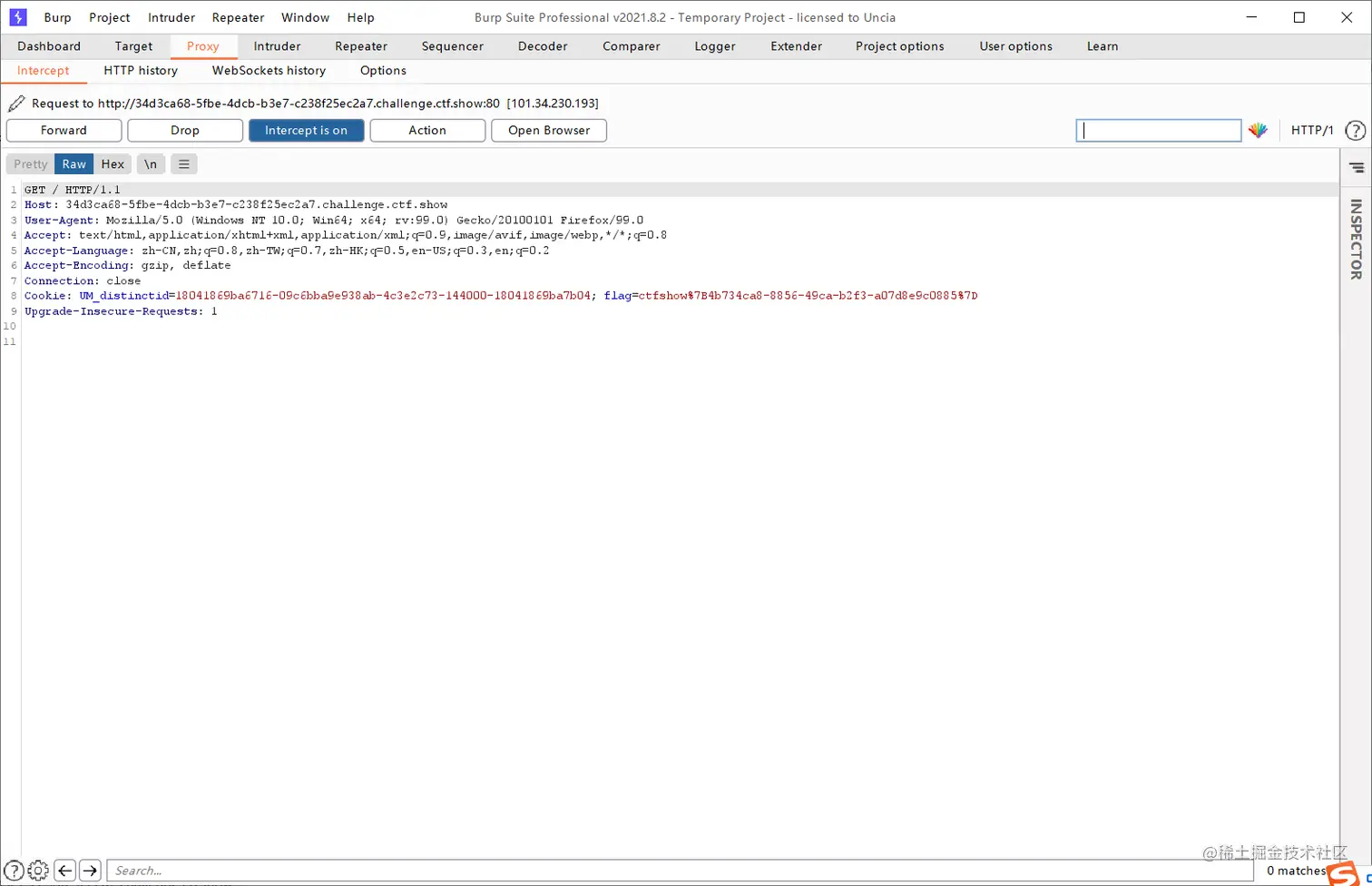The image size is (1372, 886).
Task: Open the proxy Options sub-tab
Action: [383, 71]
